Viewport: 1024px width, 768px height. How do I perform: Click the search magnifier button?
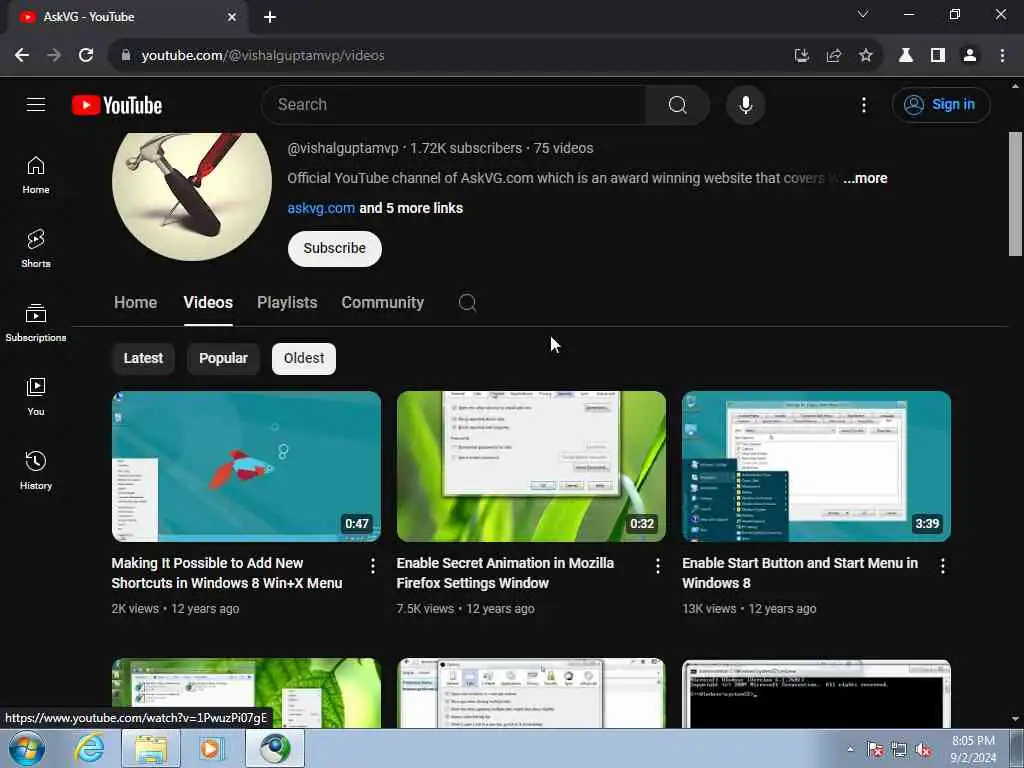pos(677,104)
